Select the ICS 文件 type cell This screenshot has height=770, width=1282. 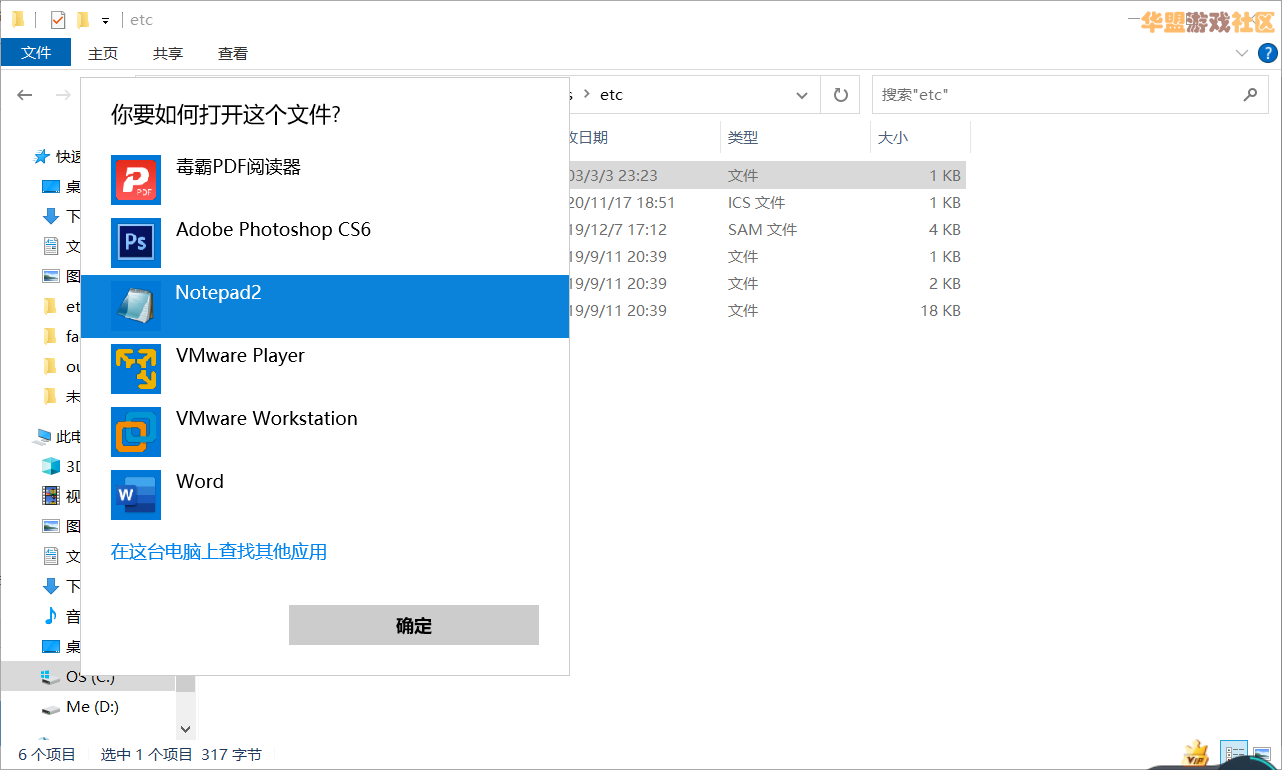coord(757,202)
